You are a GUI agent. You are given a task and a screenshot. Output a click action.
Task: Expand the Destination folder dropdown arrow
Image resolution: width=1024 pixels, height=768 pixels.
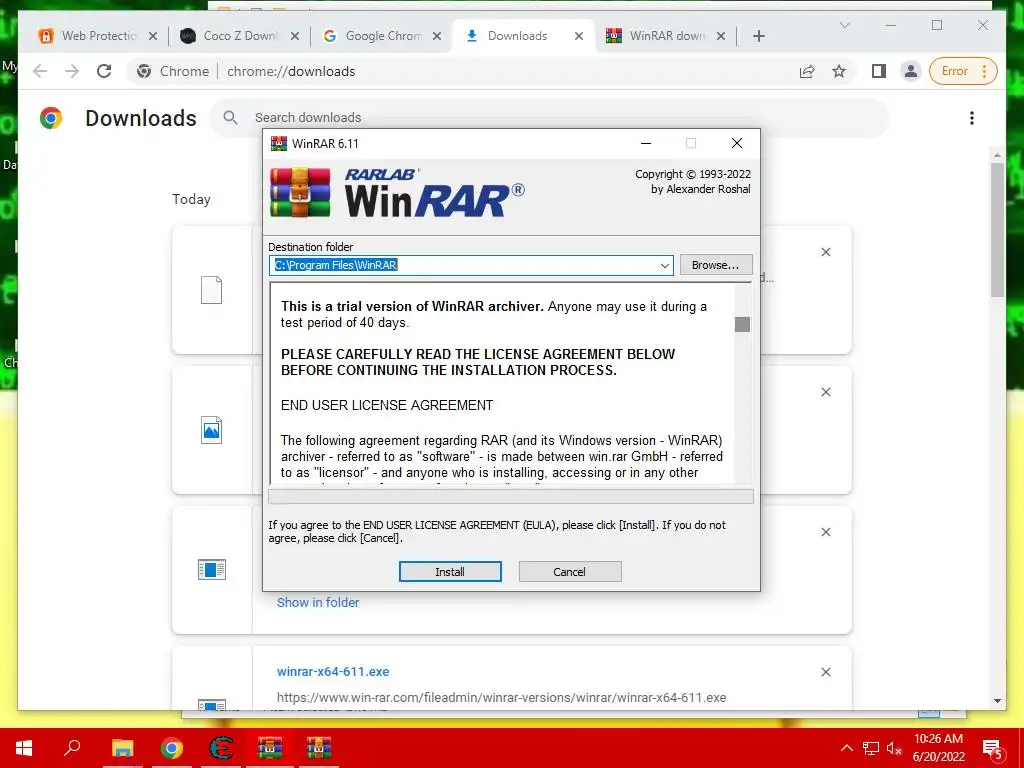coord(664,265)
